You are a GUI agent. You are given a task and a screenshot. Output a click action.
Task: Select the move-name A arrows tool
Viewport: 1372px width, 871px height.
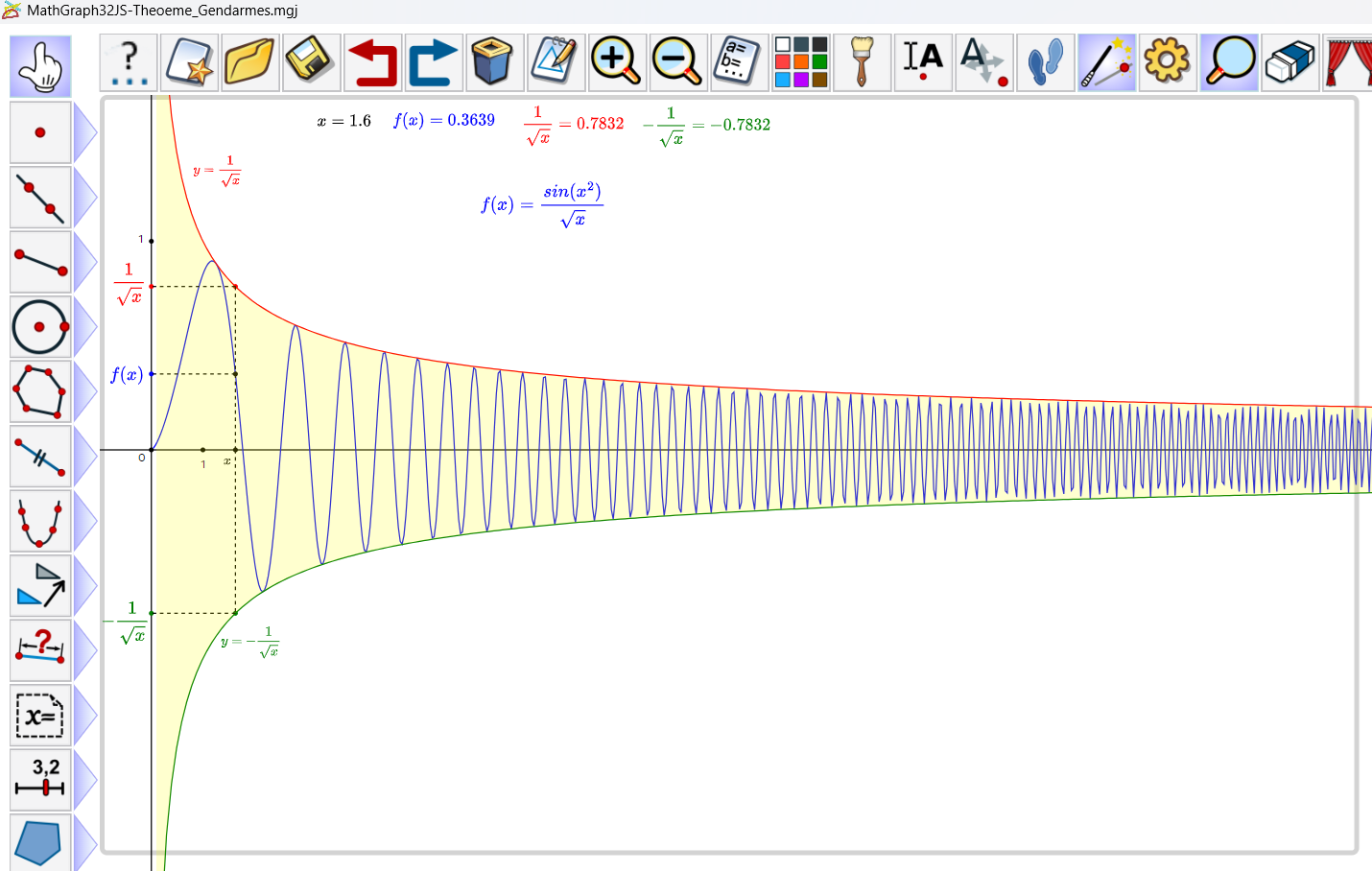984,63
